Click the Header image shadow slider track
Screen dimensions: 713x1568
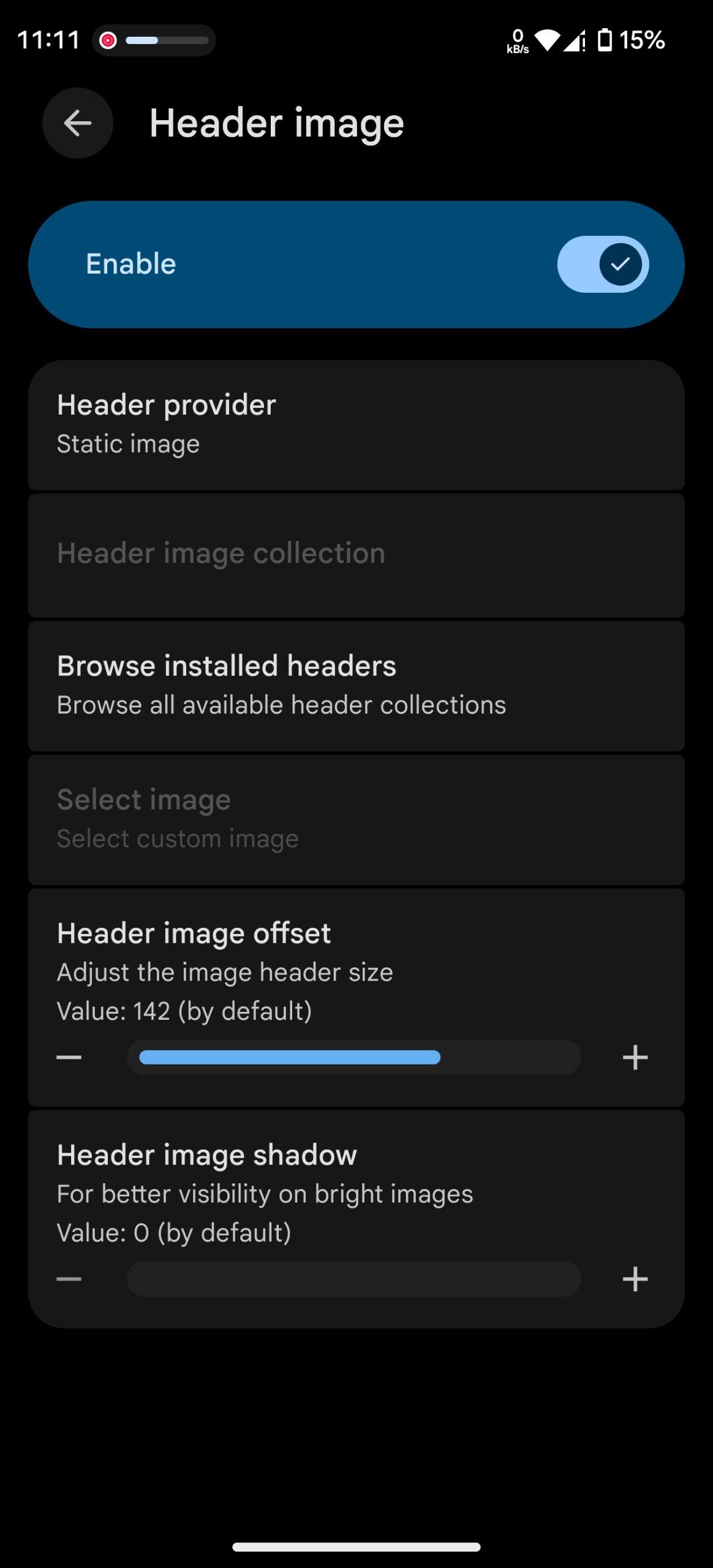(x=353, y=1279)
